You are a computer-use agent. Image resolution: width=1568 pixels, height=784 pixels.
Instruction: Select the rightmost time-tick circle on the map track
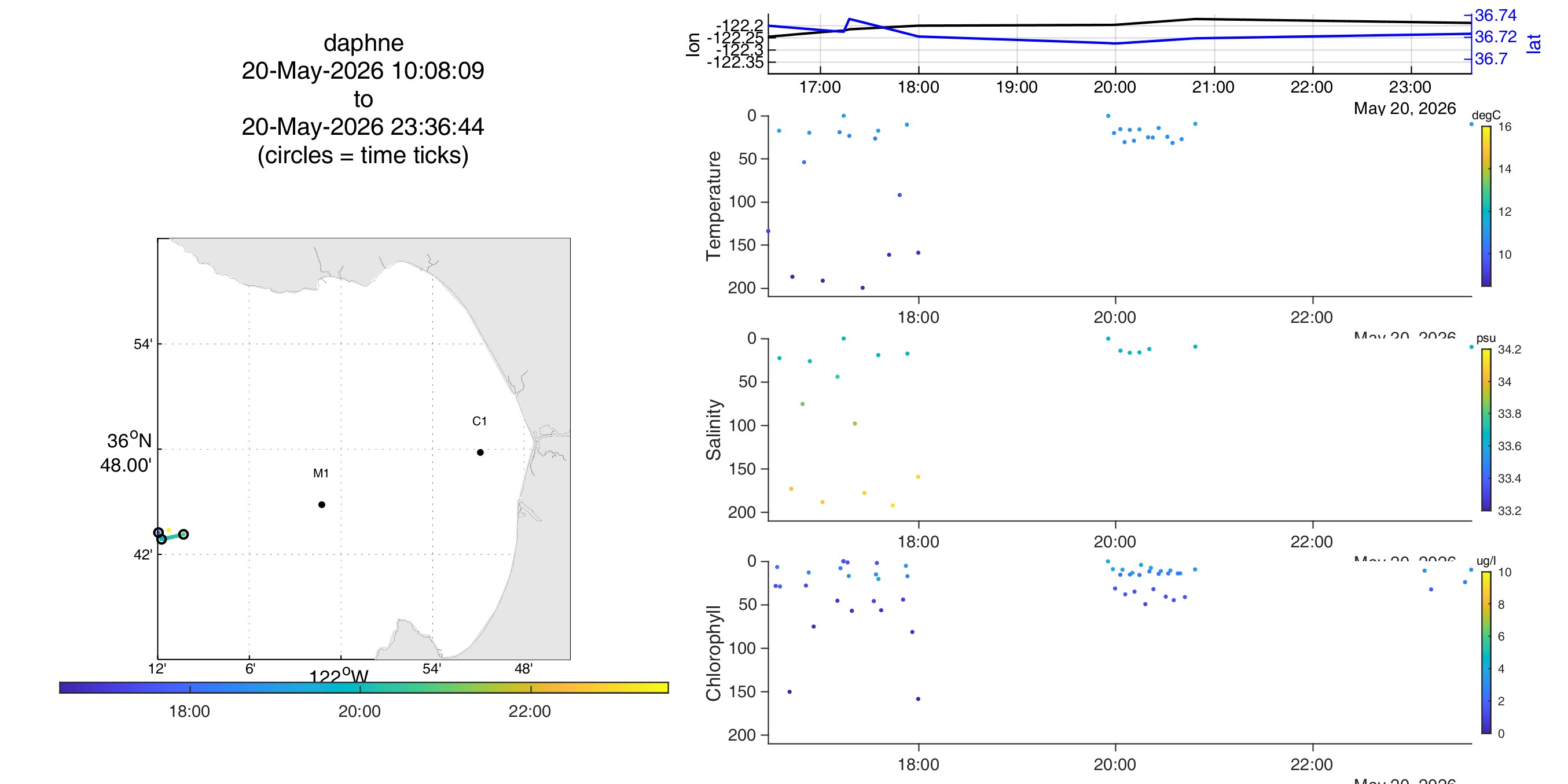tap(183, 535)
